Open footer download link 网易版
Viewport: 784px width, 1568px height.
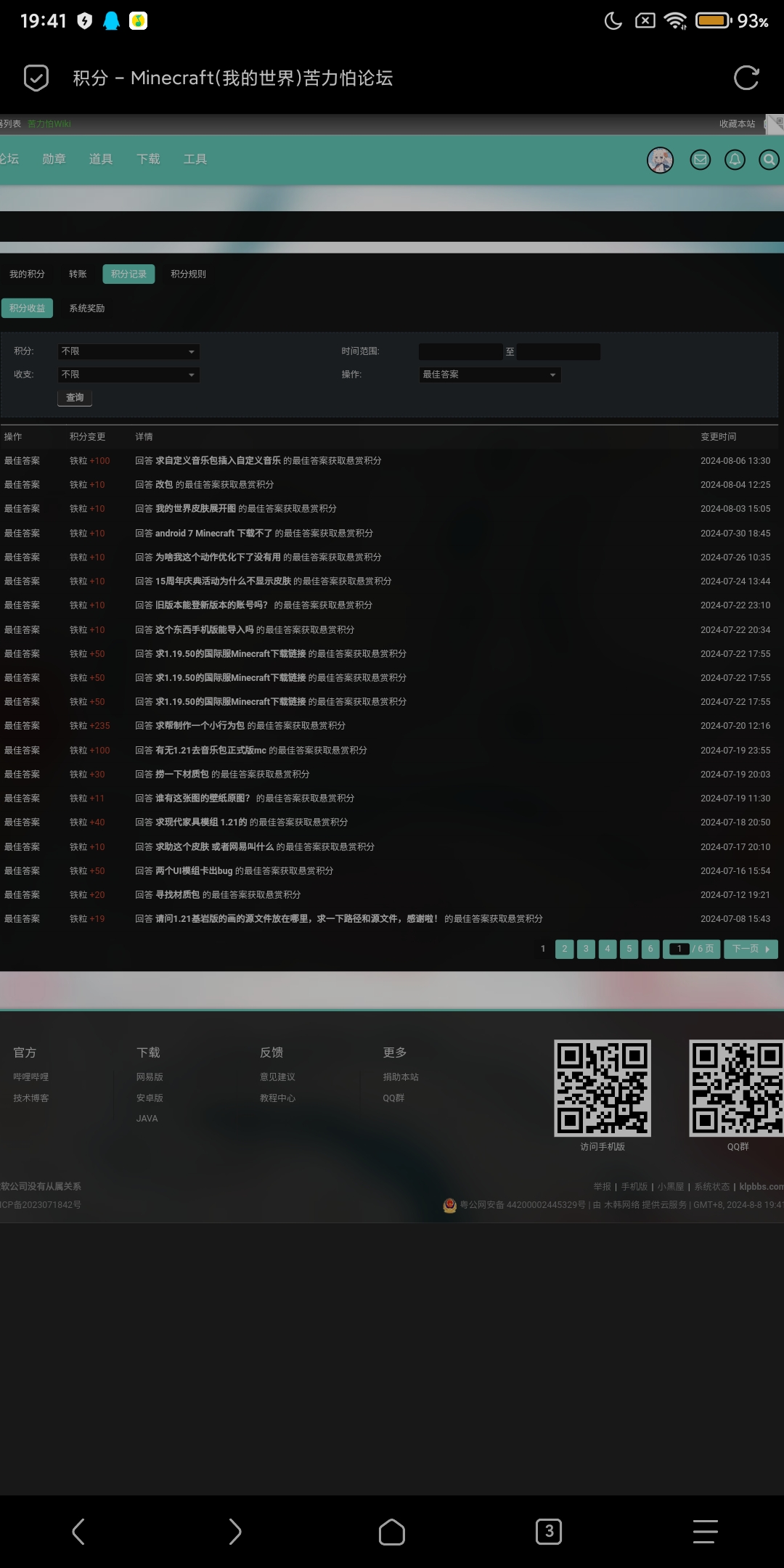(150, 1077)
